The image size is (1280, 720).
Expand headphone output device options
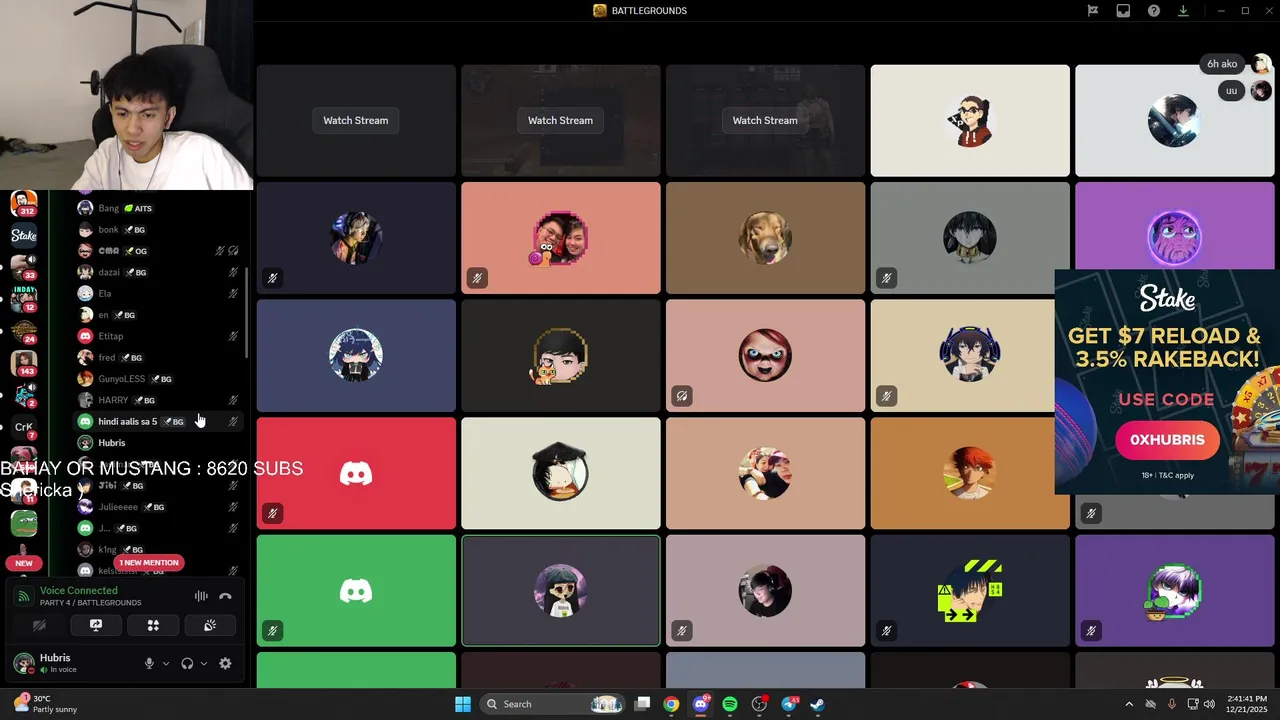[x=204, y=663]
